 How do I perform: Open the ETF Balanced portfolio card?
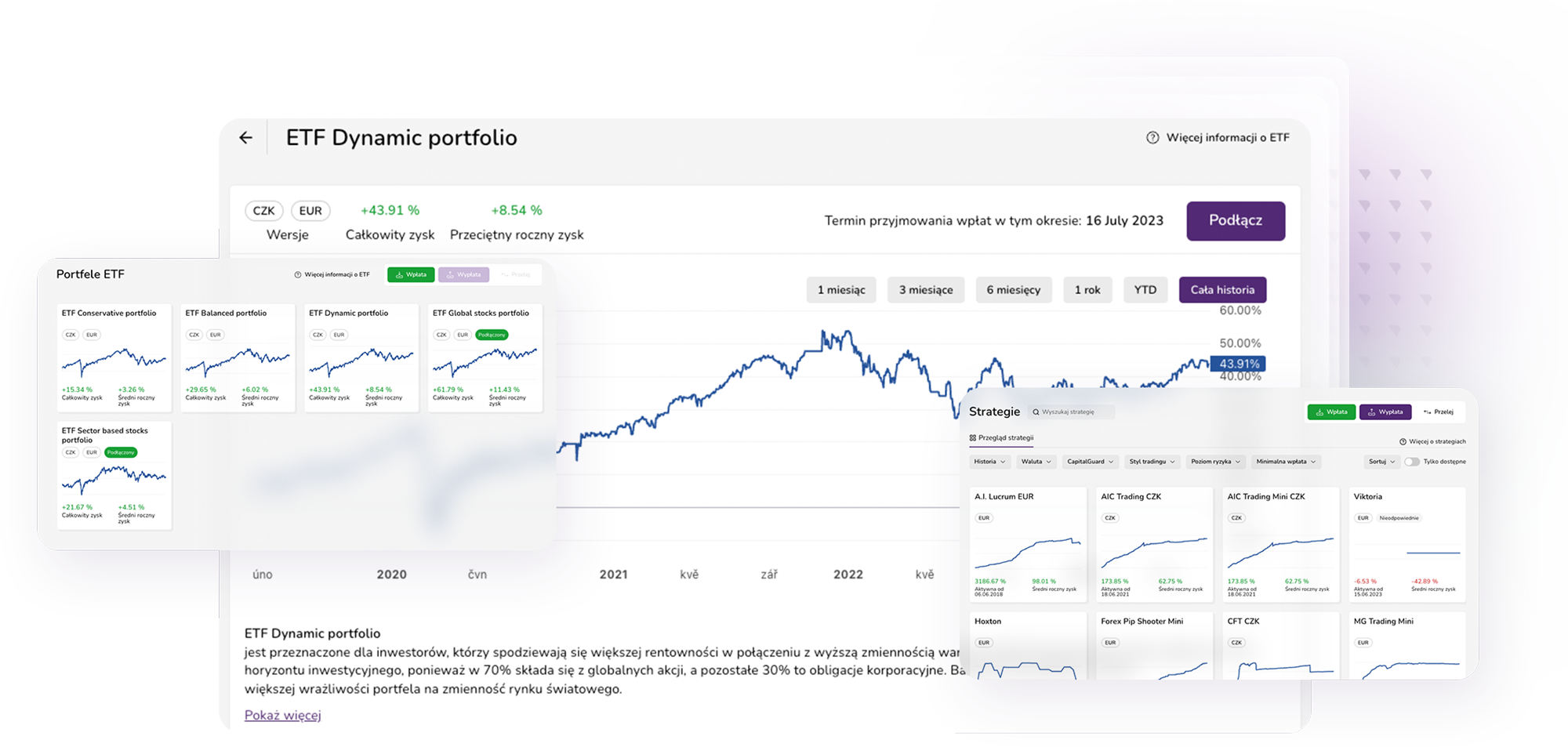point(238,357)
